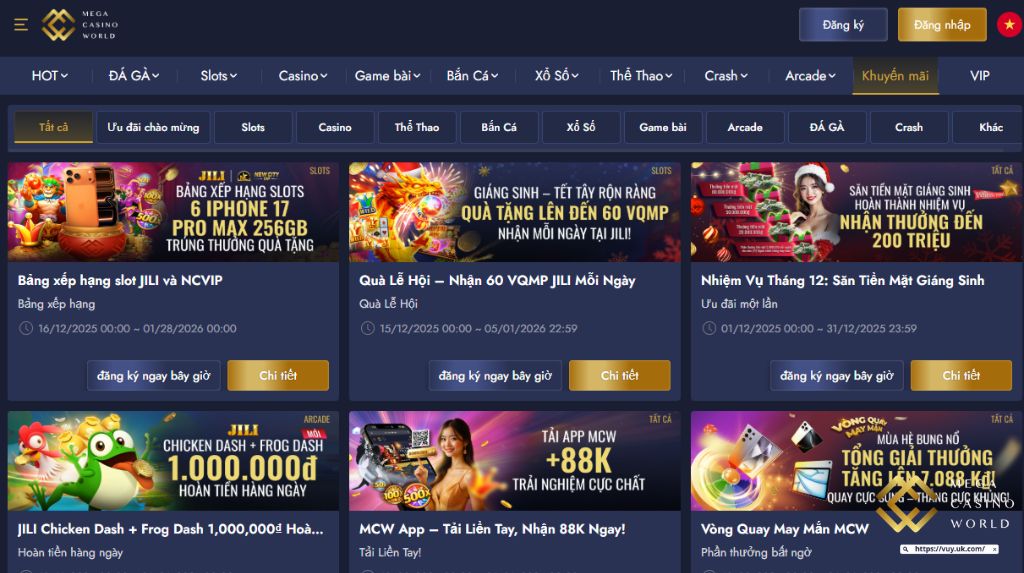This screenshot has width=1024, height=573.
Task: Switch to the Game bài filter tab
Action: [663, 127]
